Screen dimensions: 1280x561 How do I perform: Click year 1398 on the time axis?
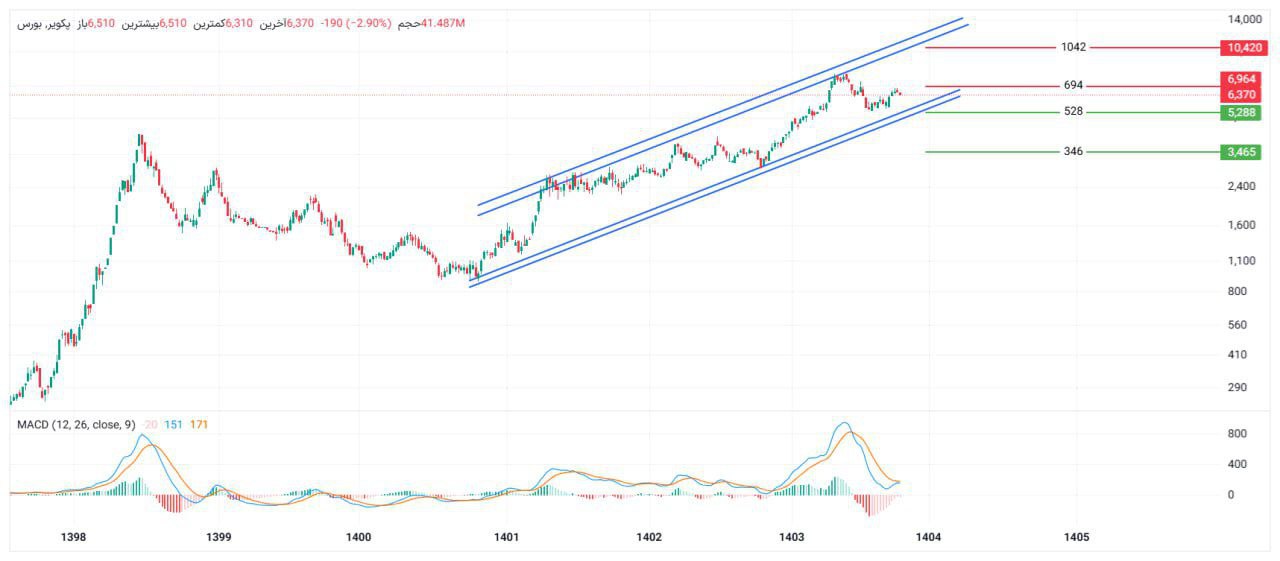[73, 538]
